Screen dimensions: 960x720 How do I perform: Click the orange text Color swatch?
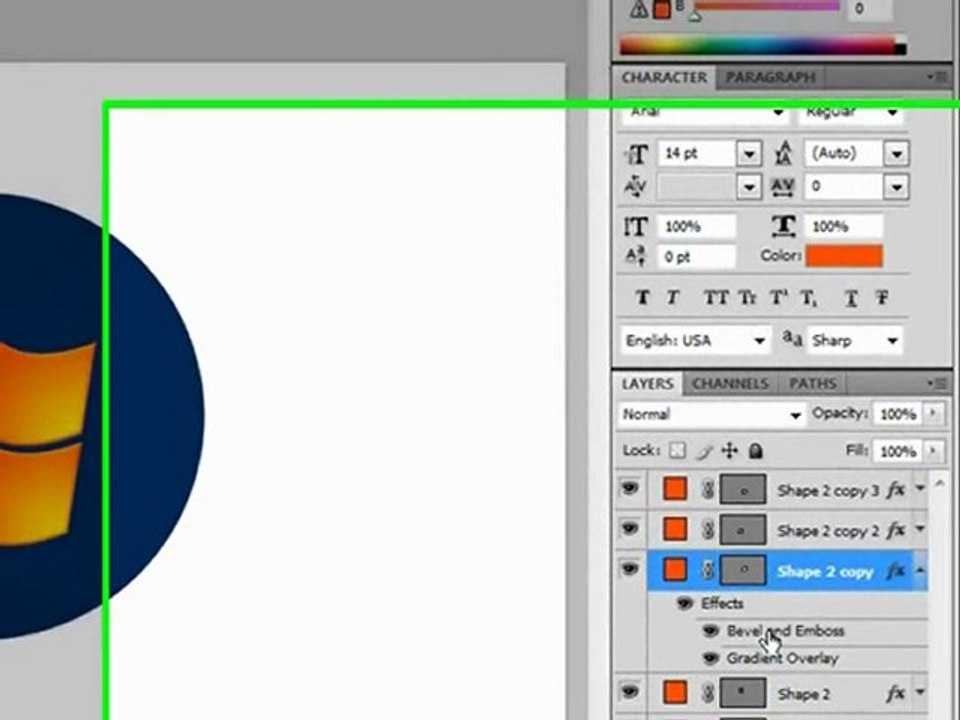pyautogui.click(x=844, y=256)
